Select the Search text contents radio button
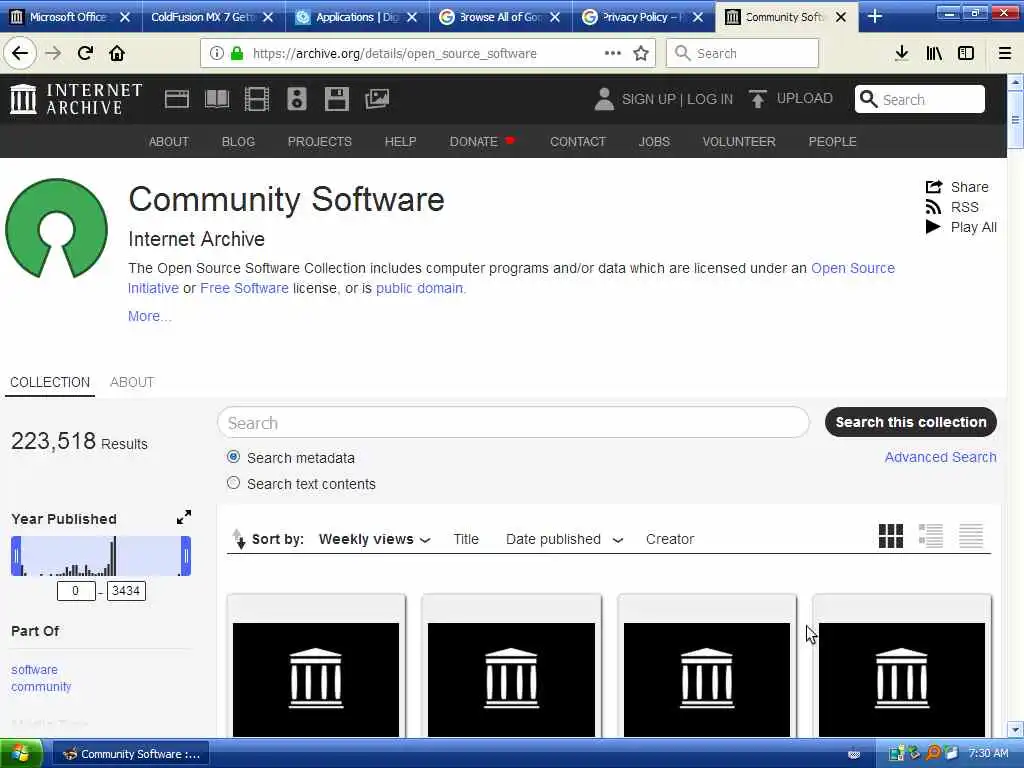This screenshot has height=768, width=1024. pyautogui.click(x=233, y=483)
